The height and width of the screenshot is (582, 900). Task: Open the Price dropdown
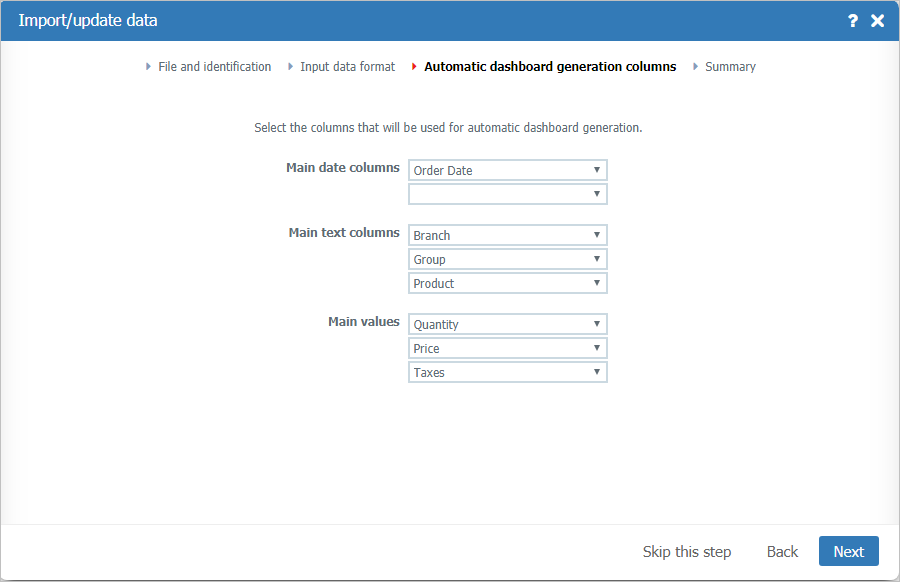[507, 348]
